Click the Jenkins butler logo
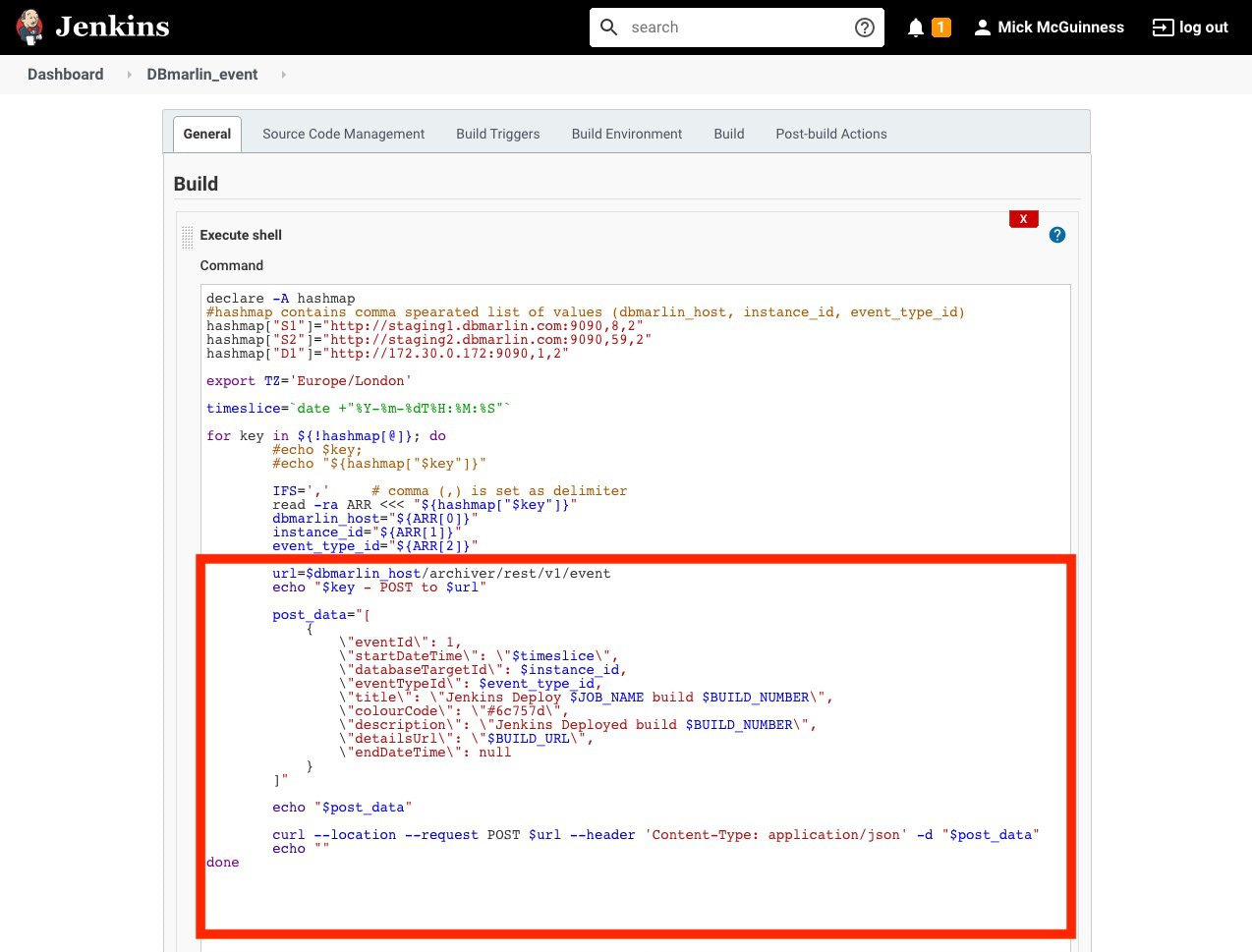The height and width of the screenshot is (952, 1252). coord(30,28)
